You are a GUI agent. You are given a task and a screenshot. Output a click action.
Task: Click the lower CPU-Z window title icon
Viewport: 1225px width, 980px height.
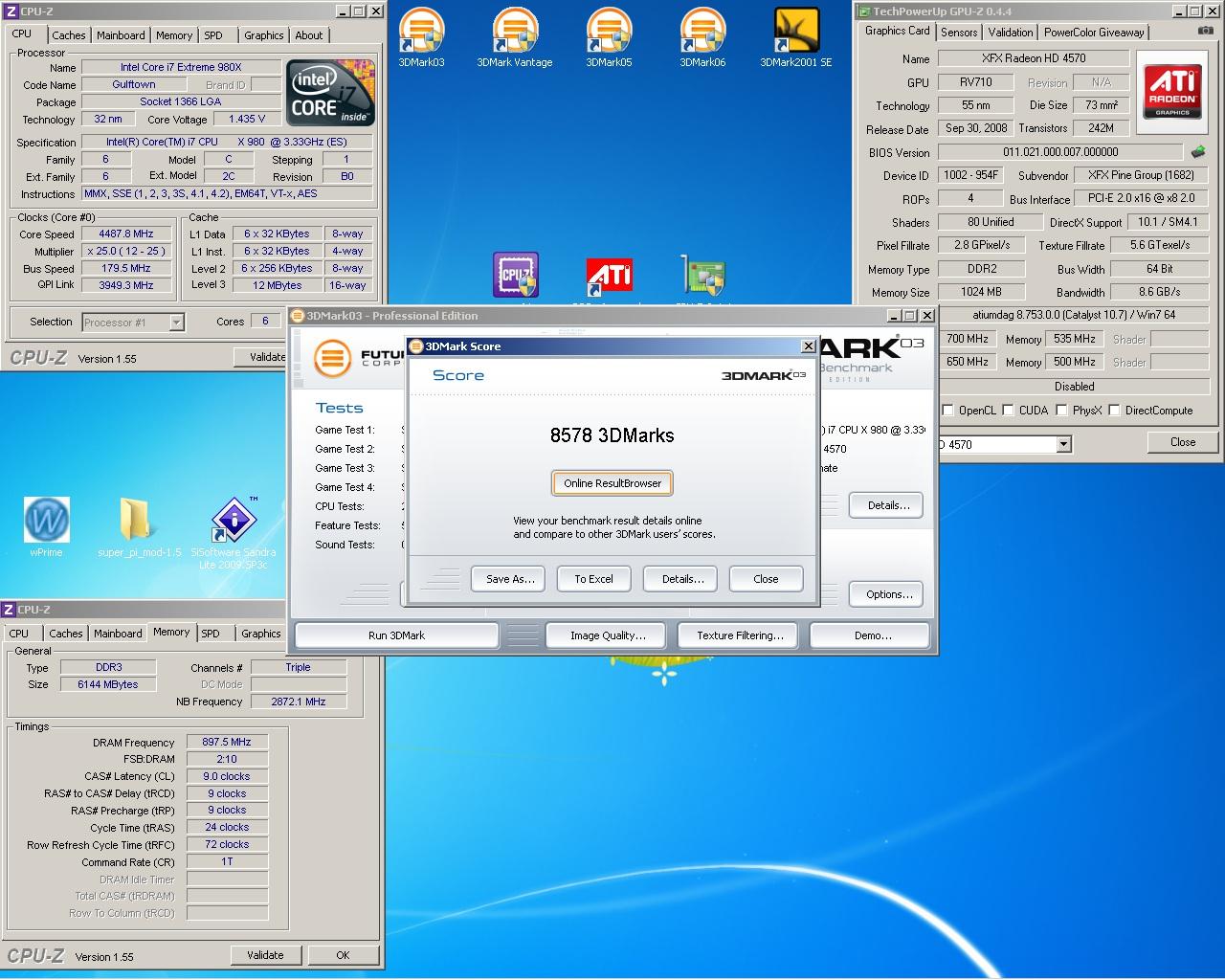coord(9,610)
